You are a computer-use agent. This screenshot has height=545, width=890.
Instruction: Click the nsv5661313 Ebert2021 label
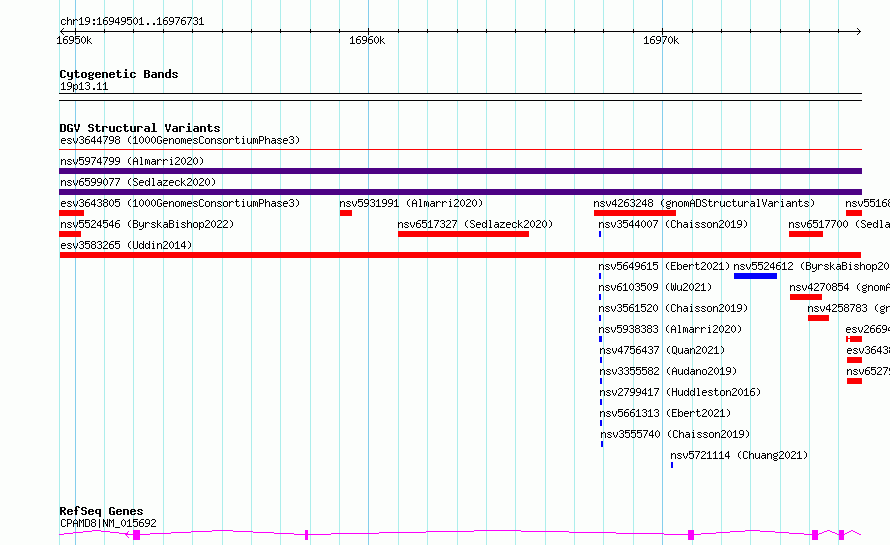tap(665, 413)
